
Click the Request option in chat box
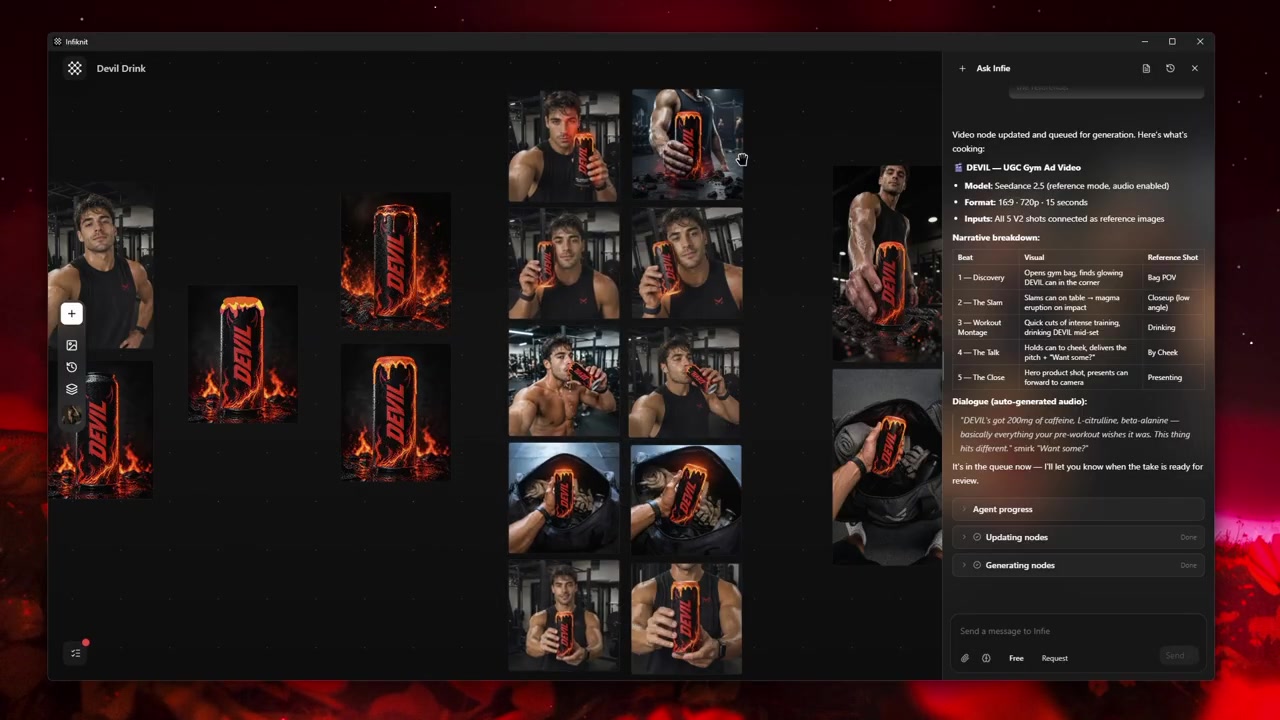pyautogui.click(x=1054, y=658)
